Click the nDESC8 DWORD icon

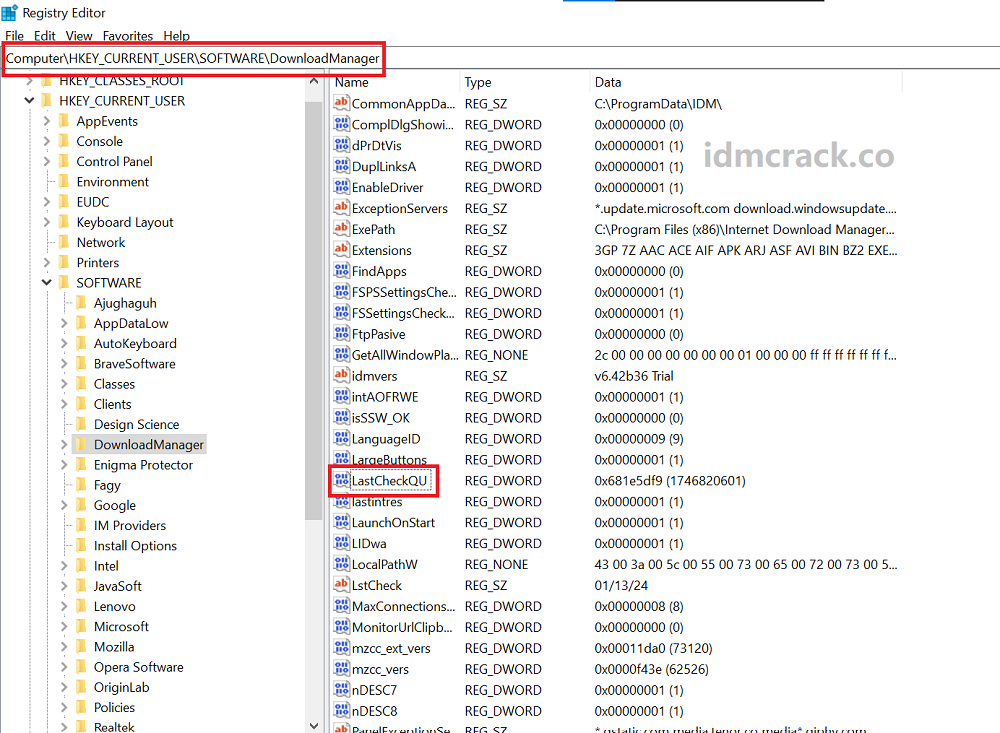click(x=341, y=710)
